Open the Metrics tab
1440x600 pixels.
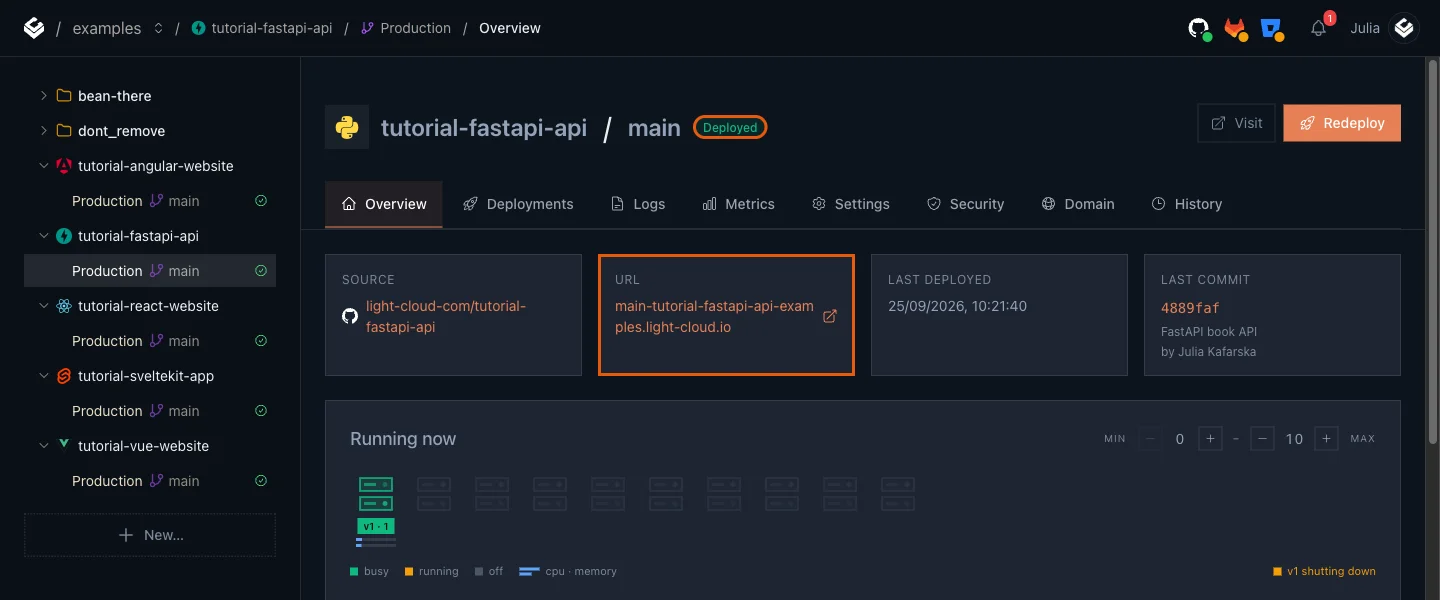[x=739, y=204]
